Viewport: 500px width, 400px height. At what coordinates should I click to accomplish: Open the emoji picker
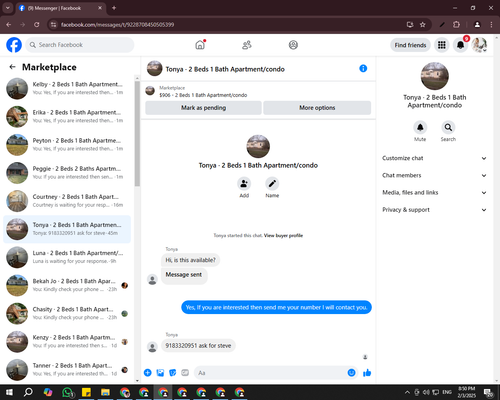tap(351, 373)
